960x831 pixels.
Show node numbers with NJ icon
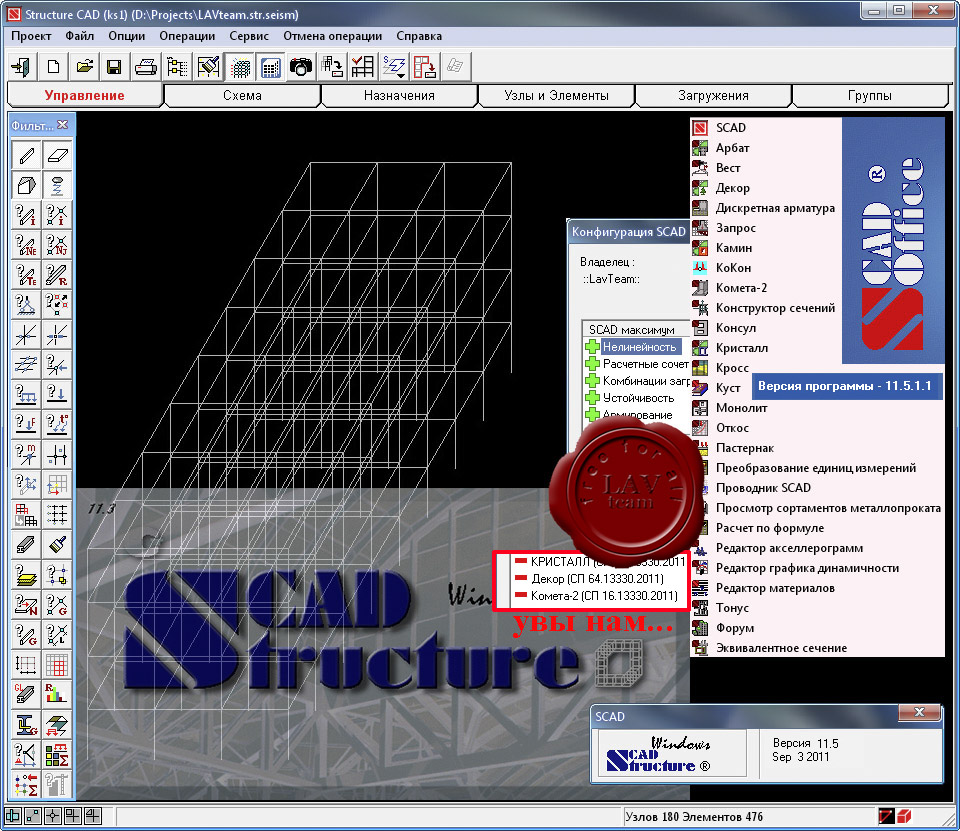tap(57, 245)
